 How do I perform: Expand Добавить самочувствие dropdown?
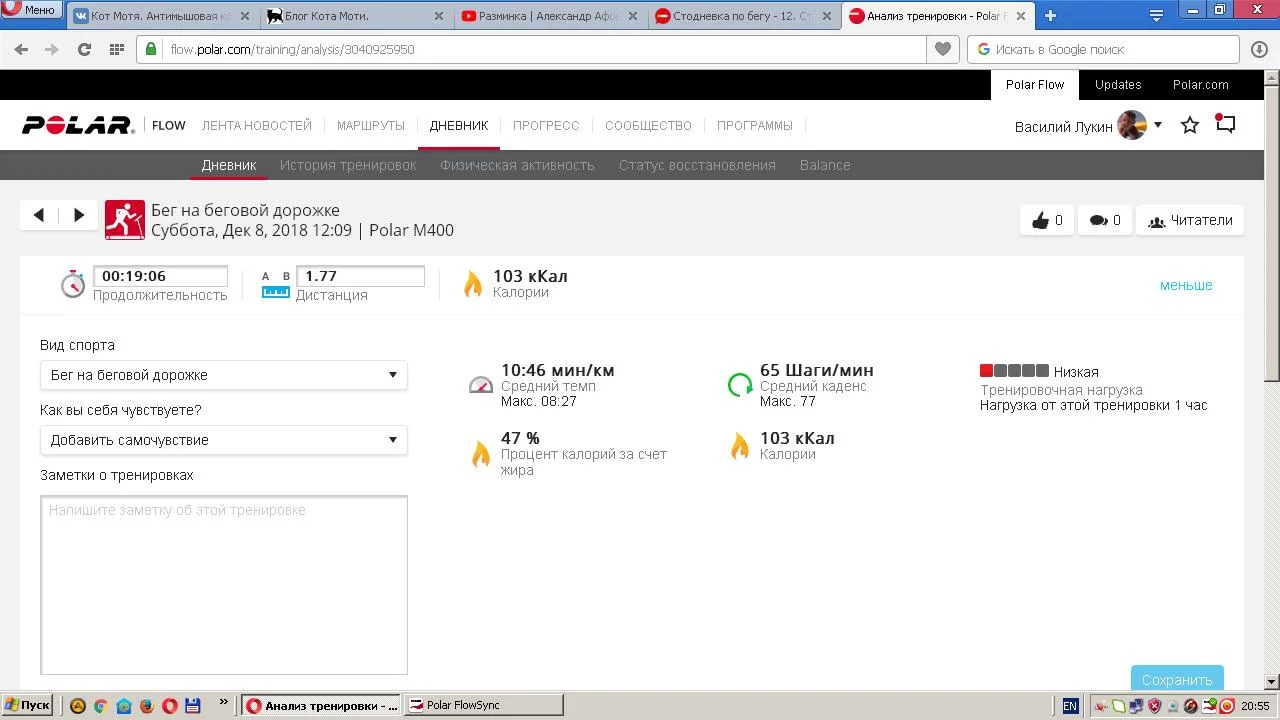point(223,440)
